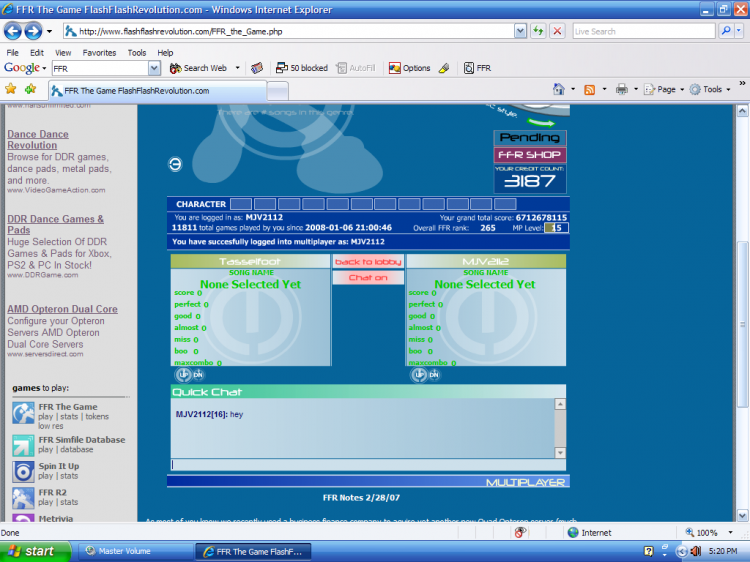
Task: Click the Stop loading red X icon
Action: 558,31
